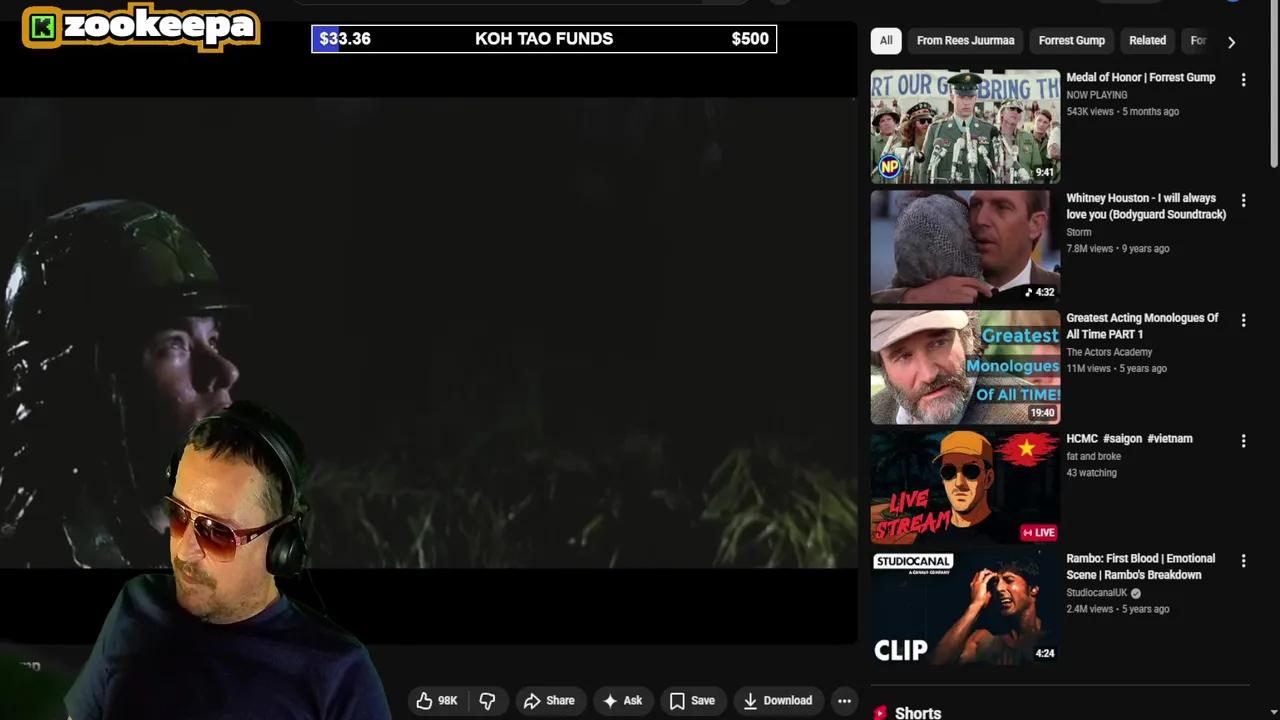The image size is (1280, 720).
Task: Open Greatest Monologues Of All Time thumbnail
Action: [965, 367]
